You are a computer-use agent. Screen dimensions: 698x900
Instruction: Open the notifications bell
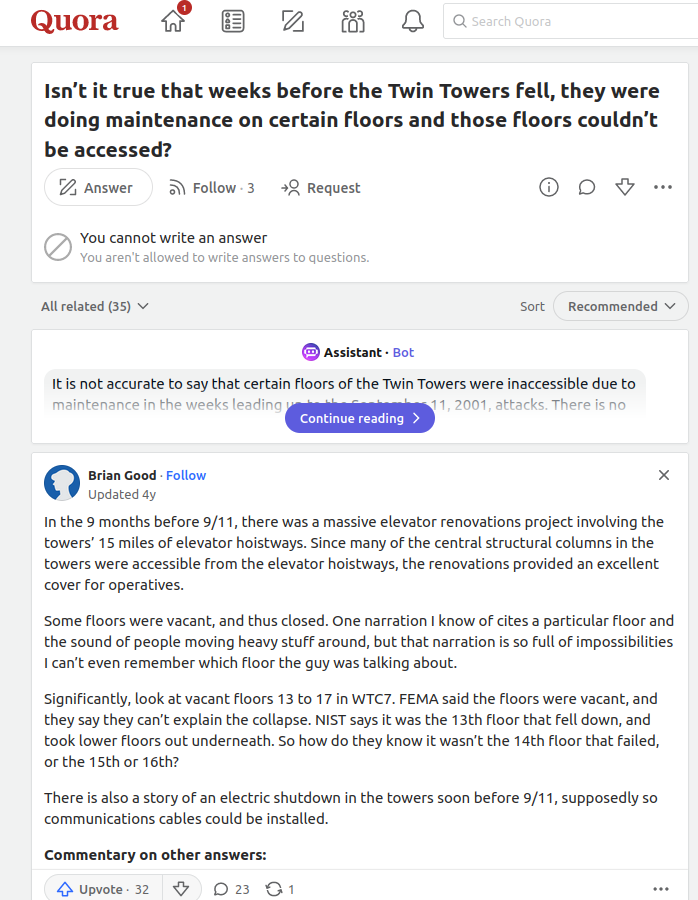tap(412, 21)
